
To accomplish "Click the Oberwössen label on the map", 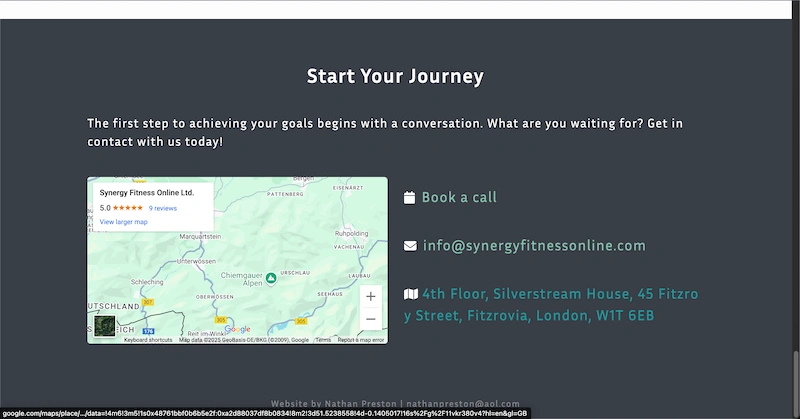I will point(214,297).
